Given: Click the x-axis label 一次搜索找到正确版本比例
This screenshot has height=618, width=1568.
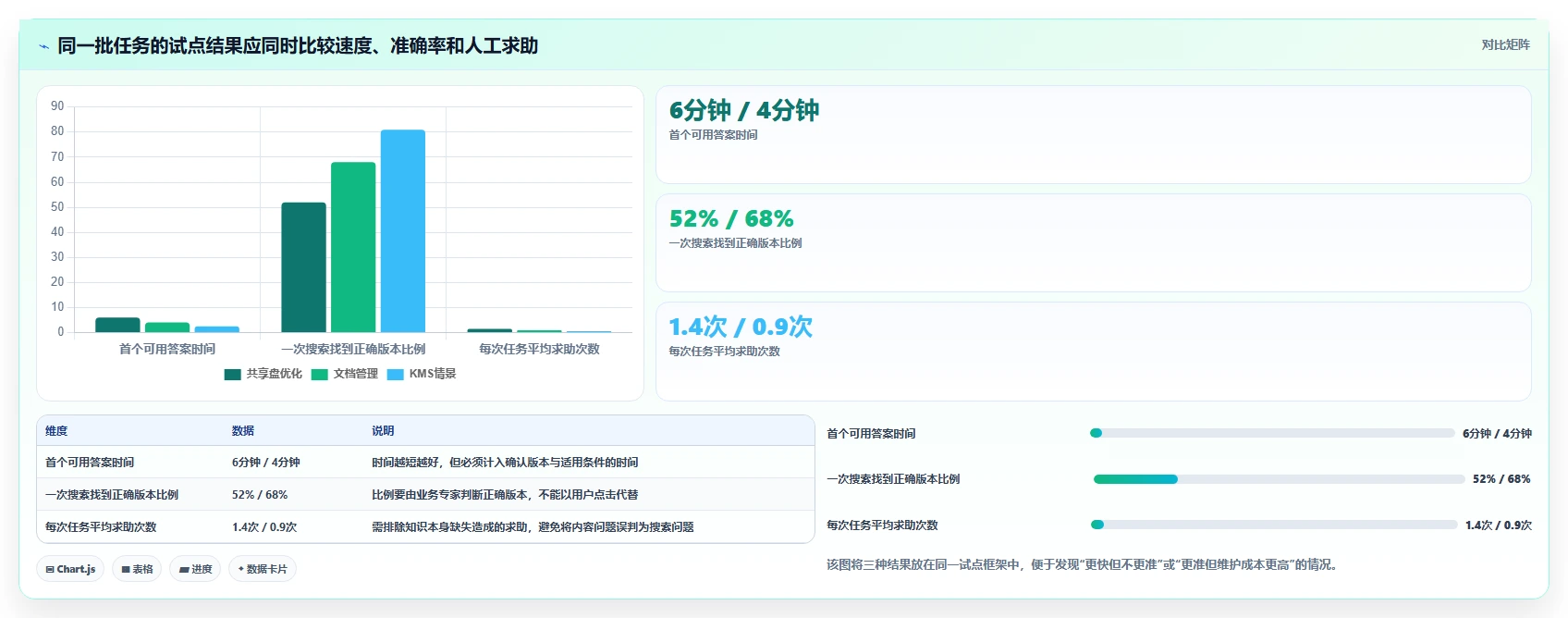Looking at the screenshot, I should [x=353, y=349].
